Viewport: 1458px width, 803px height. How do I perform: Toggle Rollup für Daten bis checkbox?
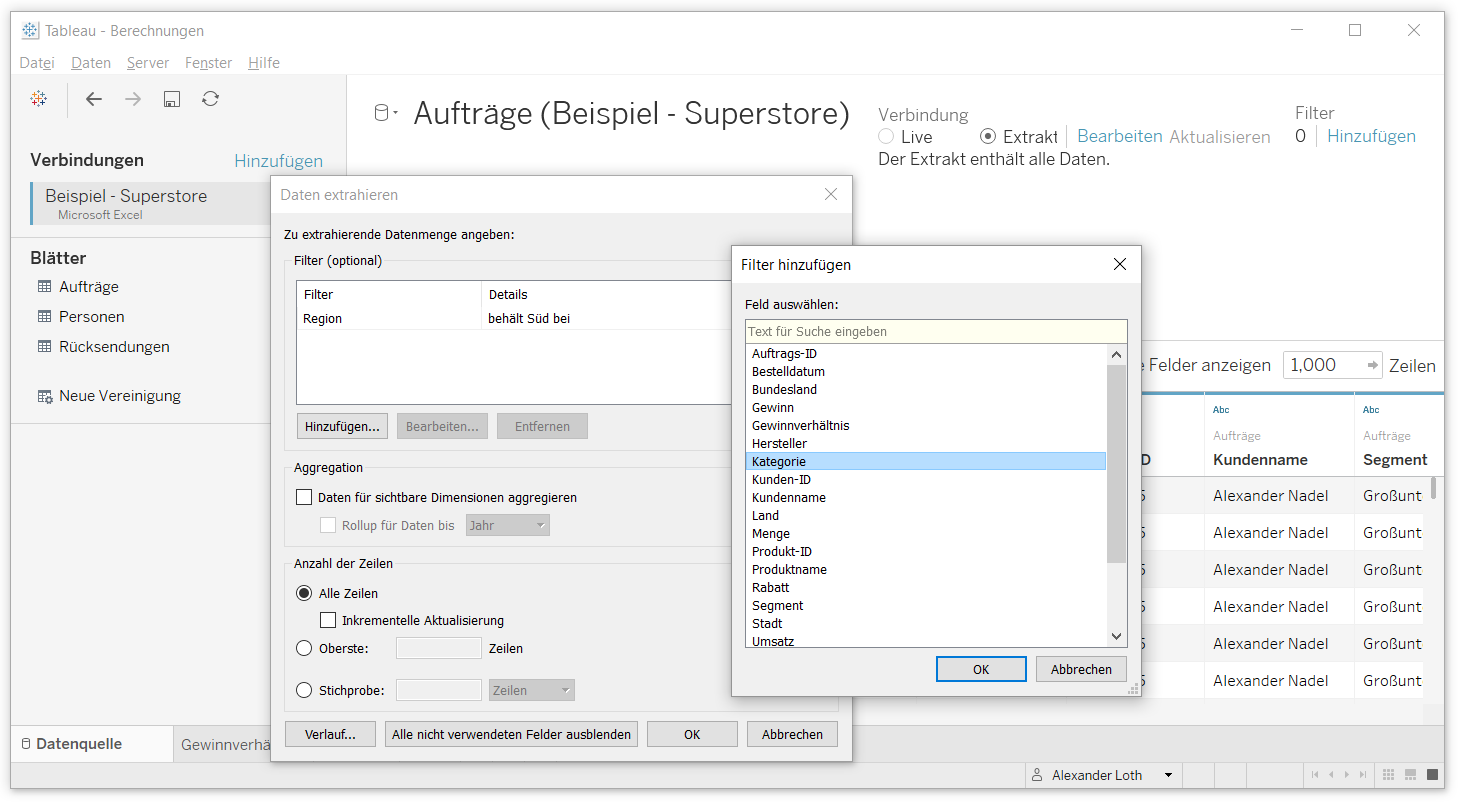coord(328,525)
